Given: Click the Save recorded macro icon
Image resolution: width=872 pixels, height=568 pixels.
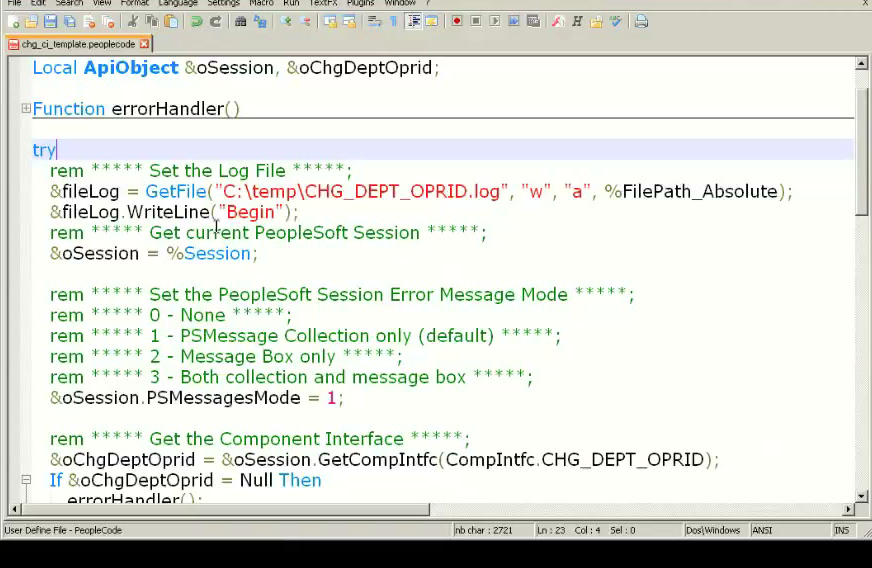Looking at the screenshot, I should tap(533, 22).
